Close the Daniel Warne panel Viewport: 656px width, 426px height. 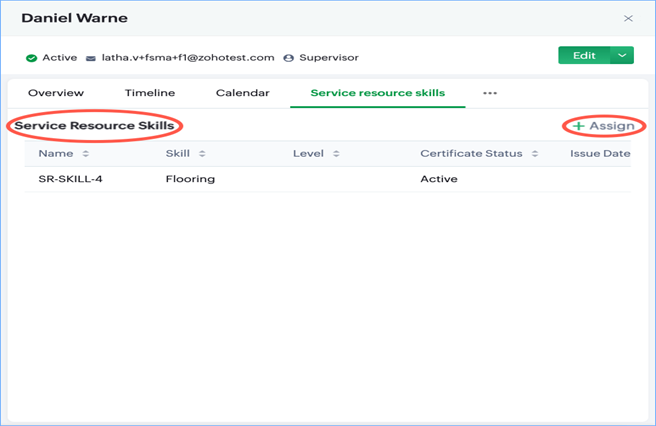point(628,18)
